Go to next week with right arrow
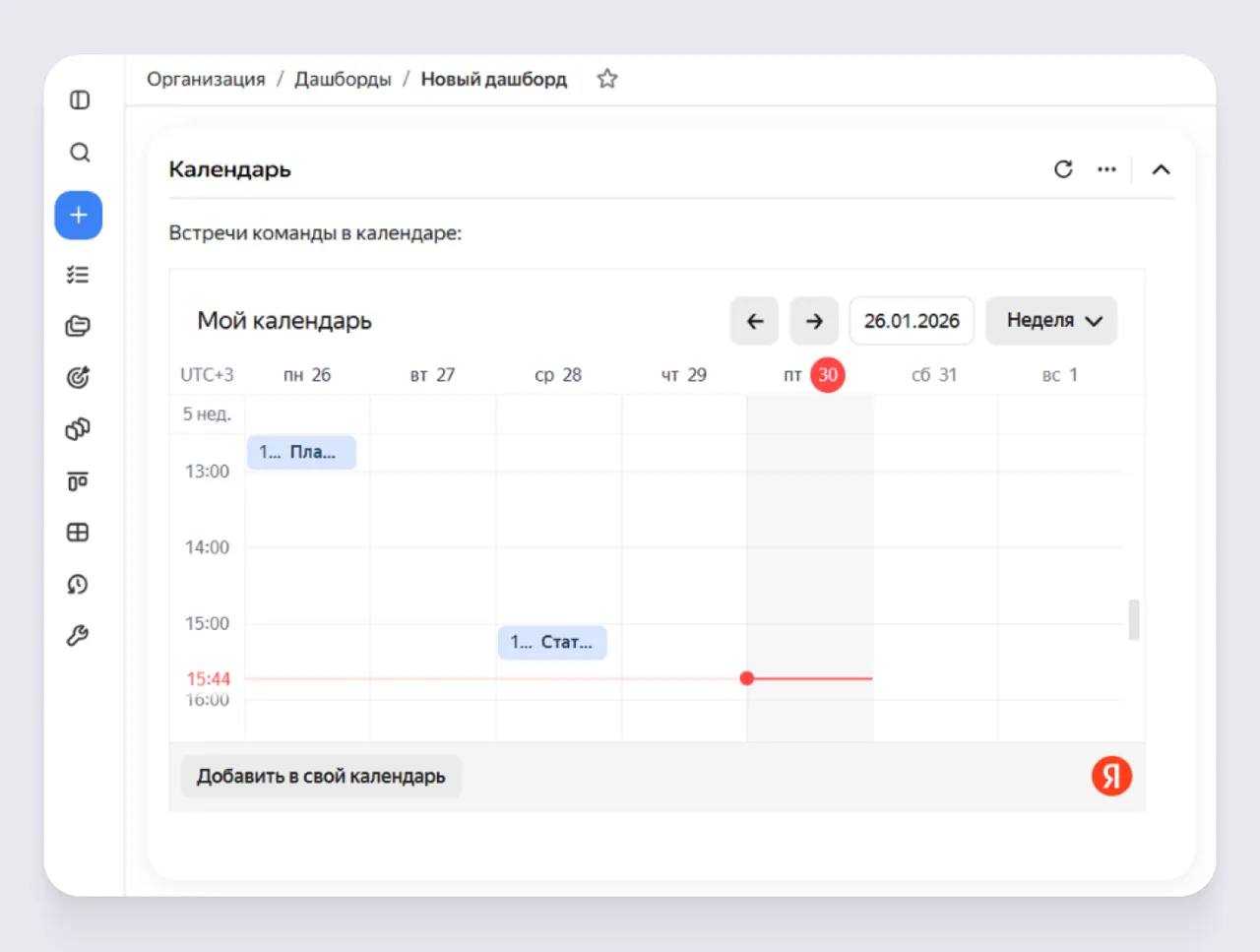1260x952 pixels. tap(814, 321)
